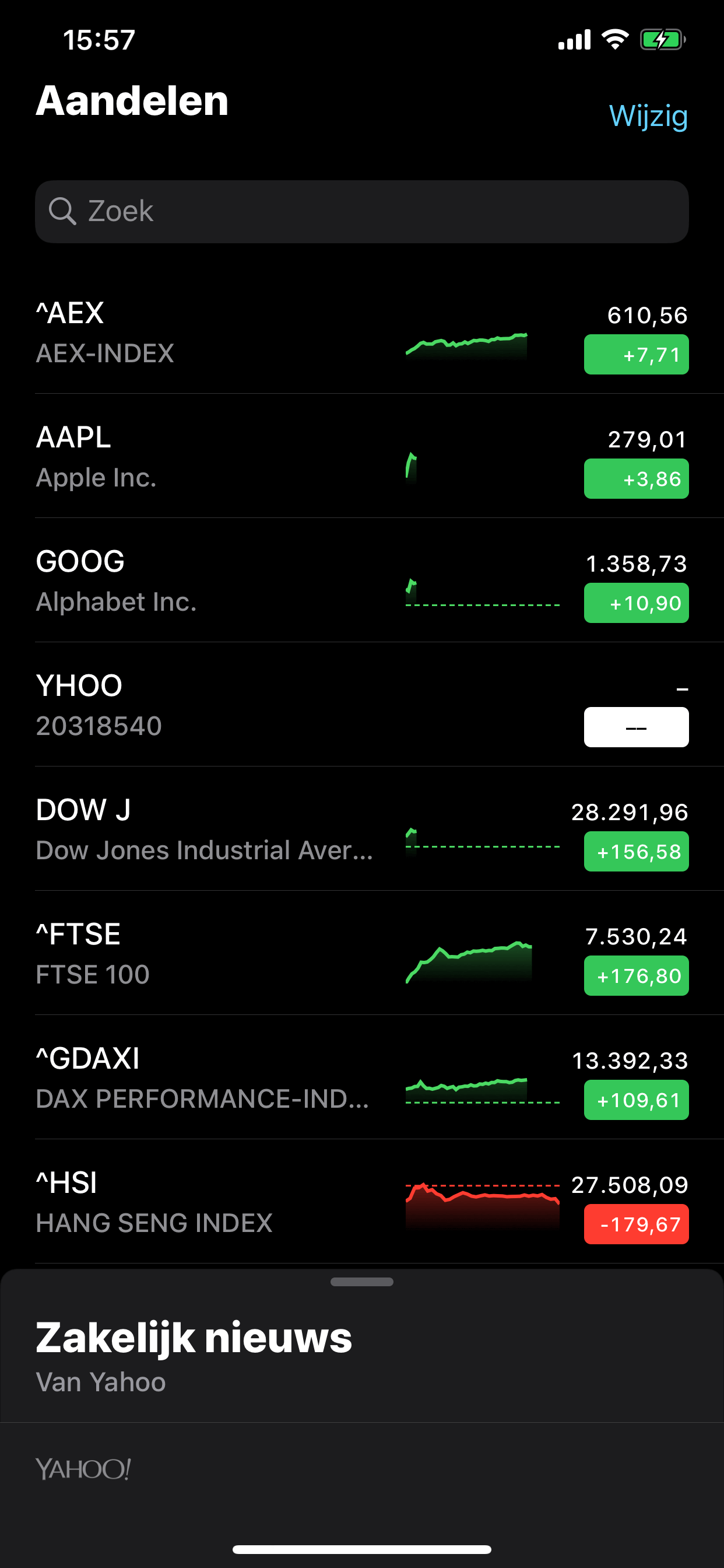Tap the Aandelen page title
This screenshot has width=724, height=1568.
coord(132,100)
